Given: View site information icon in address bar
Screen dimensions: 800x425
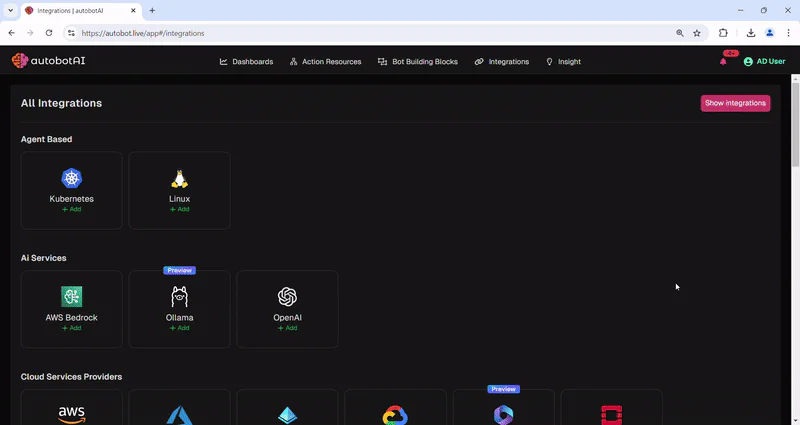Looking at the screenshot, I should (71, 33).
